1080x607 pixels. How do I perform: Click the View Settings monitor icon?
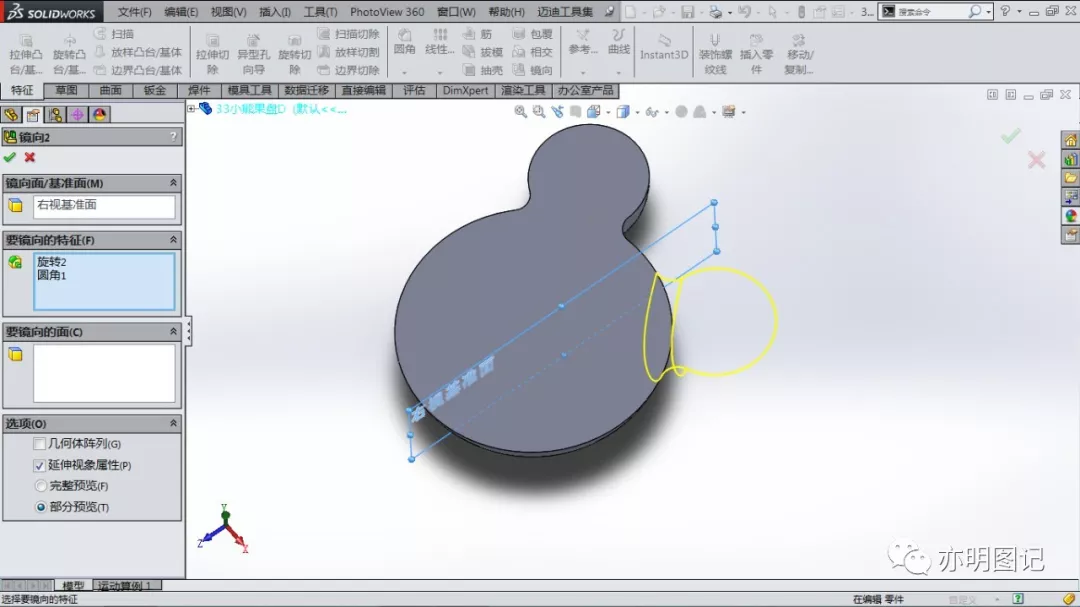coord(728,112)
